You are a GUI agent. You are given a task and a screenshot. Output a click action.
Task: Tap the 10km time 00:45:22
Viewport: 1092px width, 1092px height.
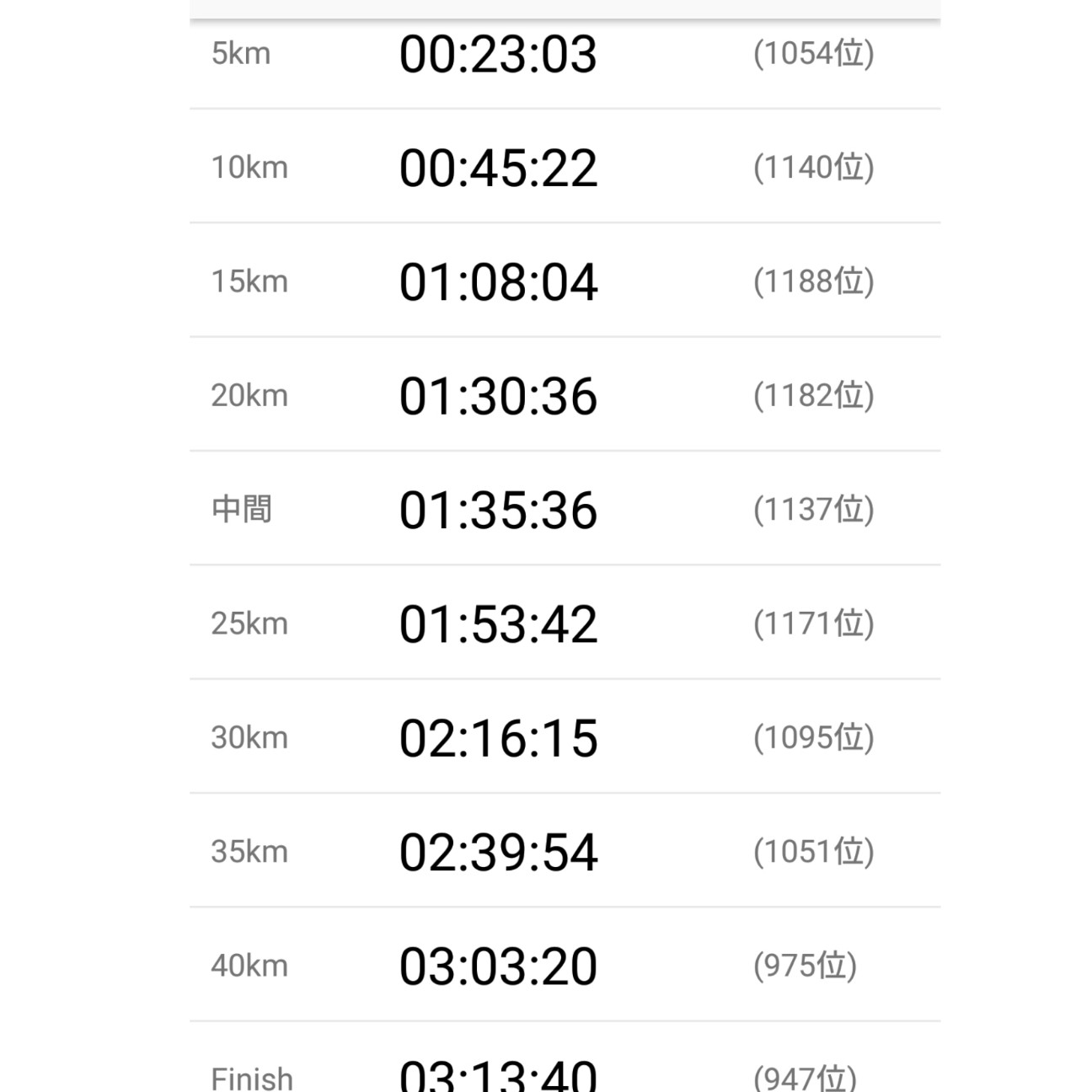(x=498, y=169)
